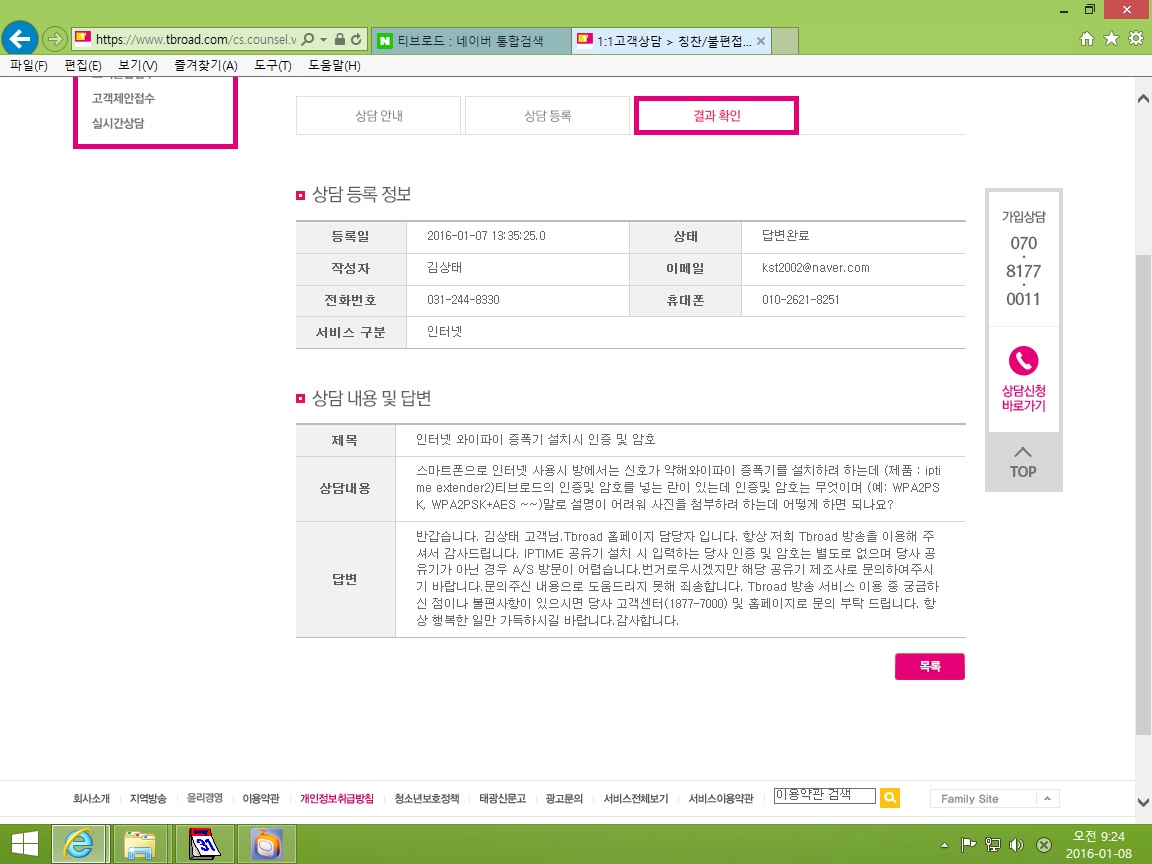Viewport: 1152px width, 864px height.
Task: Open the calendar app in the taskbar
Action: (x=205, y=843)
